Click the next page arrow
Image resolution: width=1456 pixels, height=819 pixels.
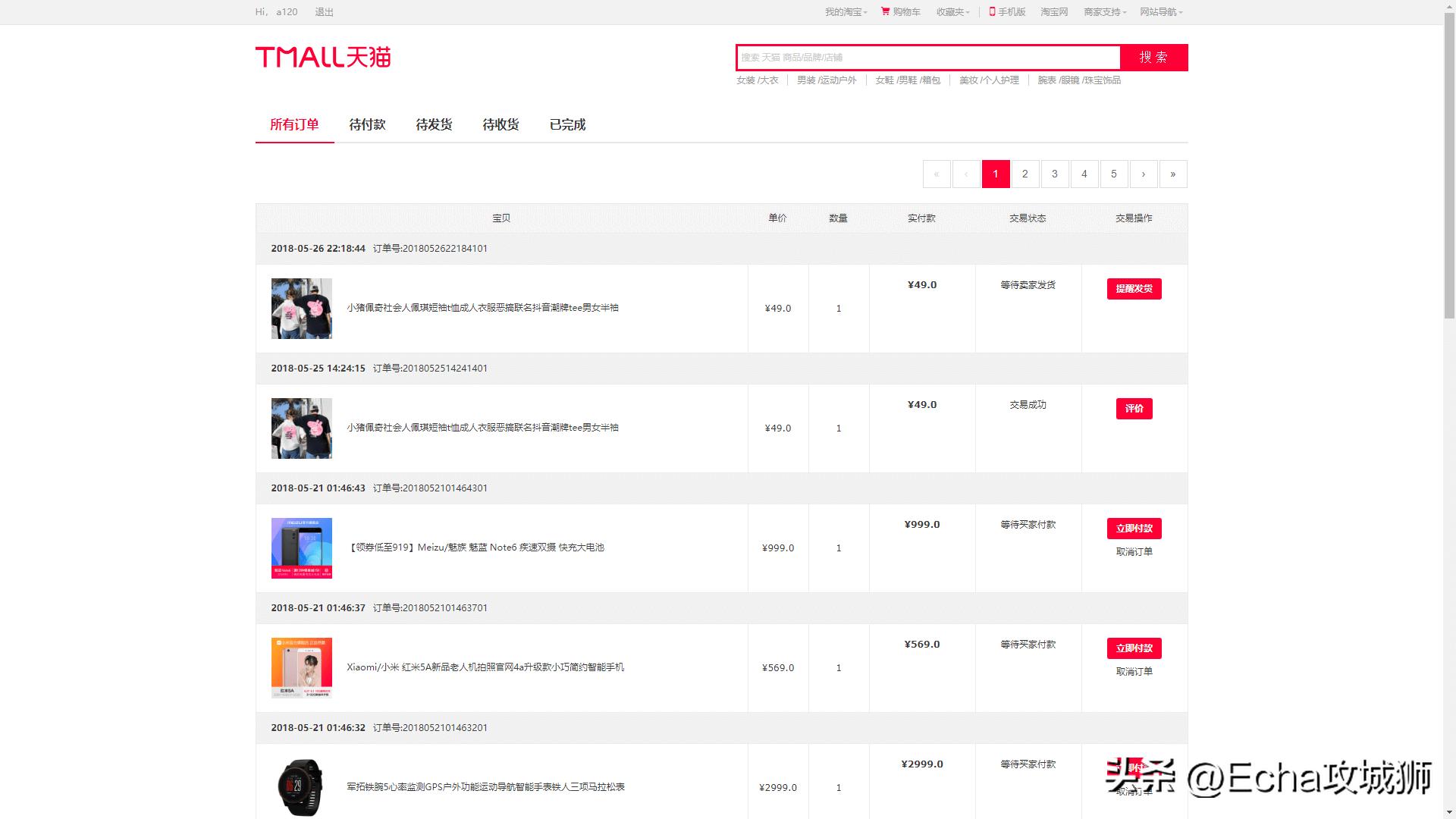click(x=1144, y=174)
